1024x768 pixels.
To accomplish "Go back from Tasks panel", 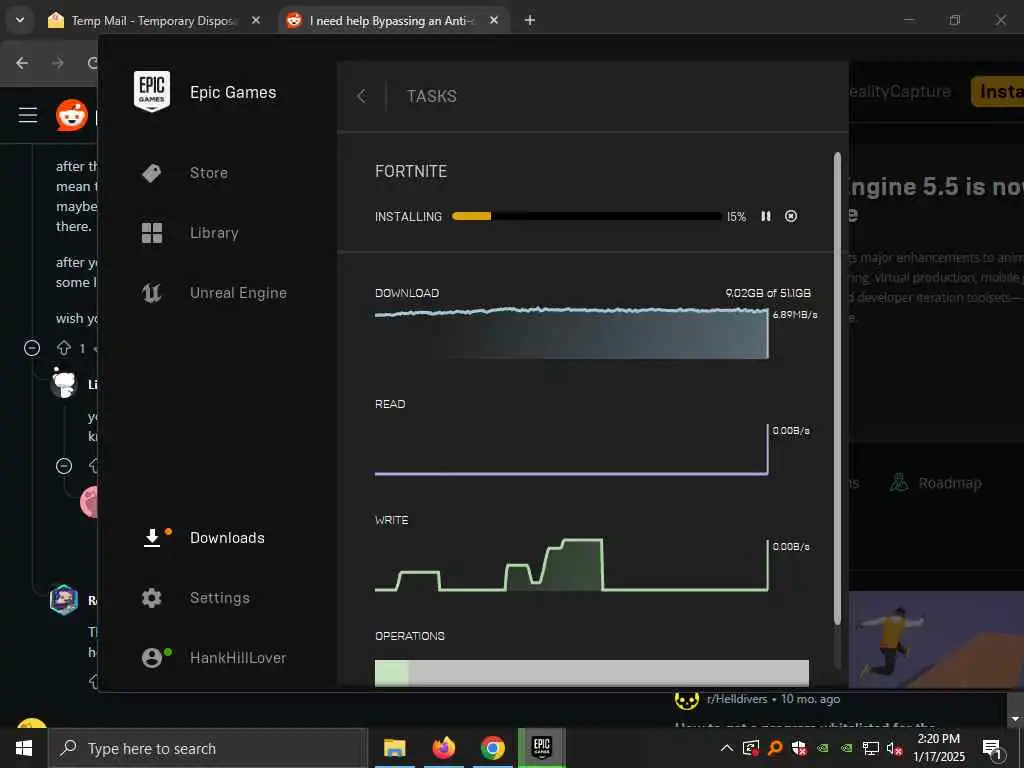I will (361, 97).
